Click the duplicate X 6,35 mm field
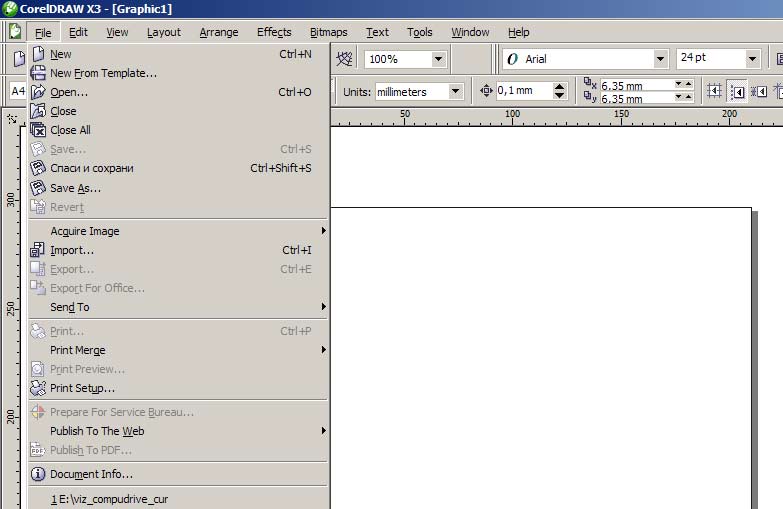The image size is (783, 509). pyautogui.click(x=636, y=85)
